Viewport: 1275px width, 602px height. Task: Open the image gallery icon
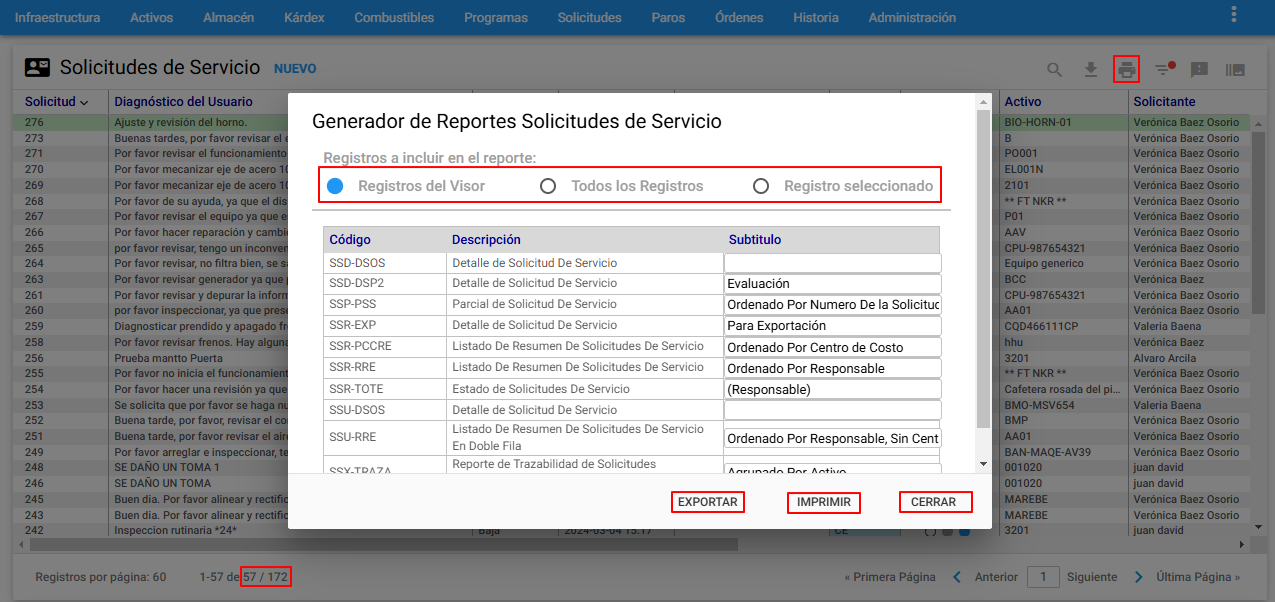pos(1235,70)
